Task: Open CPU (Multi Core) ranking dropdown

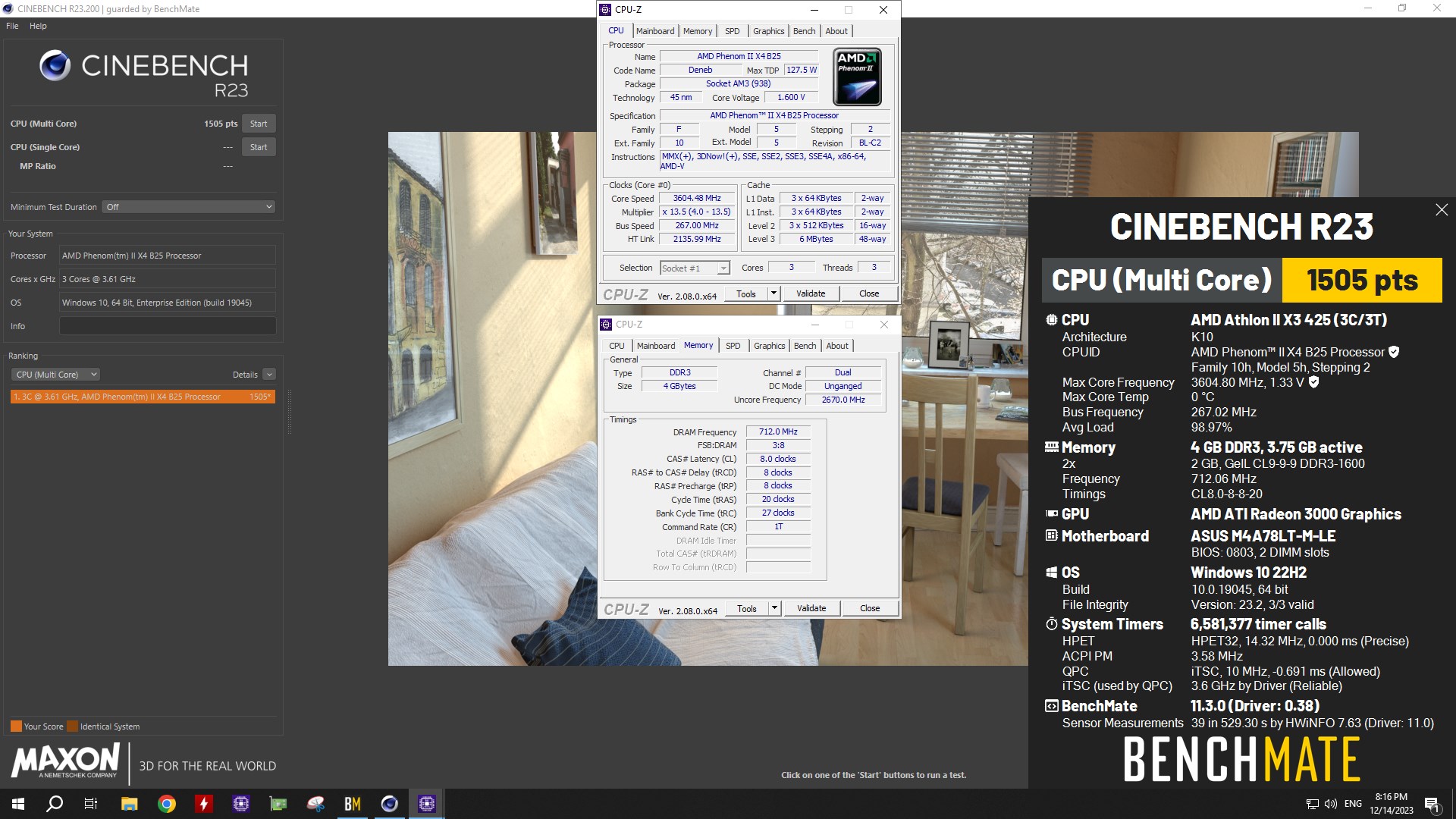Action: tap(55, 375)
